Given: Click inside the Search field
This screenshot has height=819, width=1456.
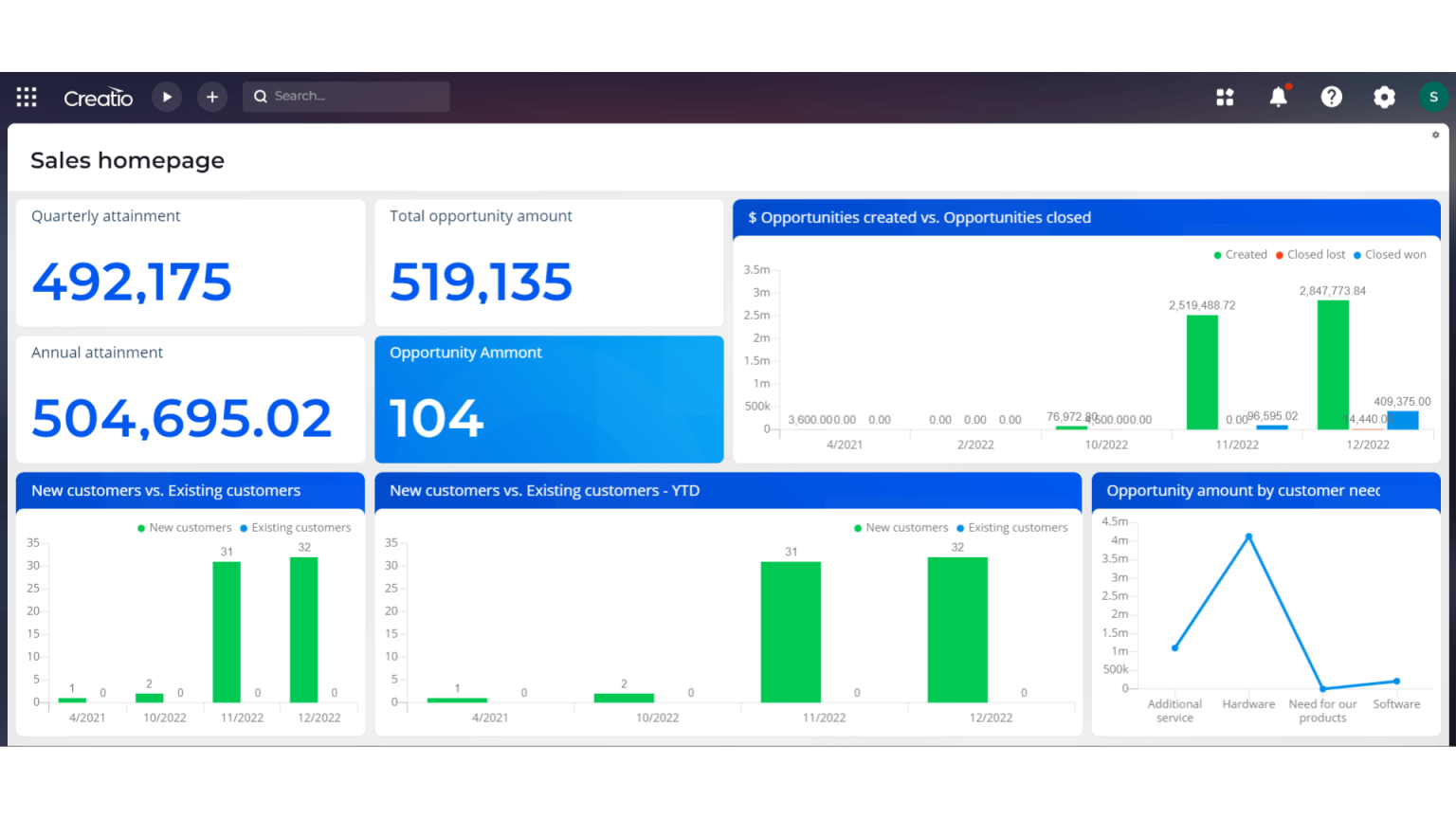Looking at the screenshot, I should [345, 96].
